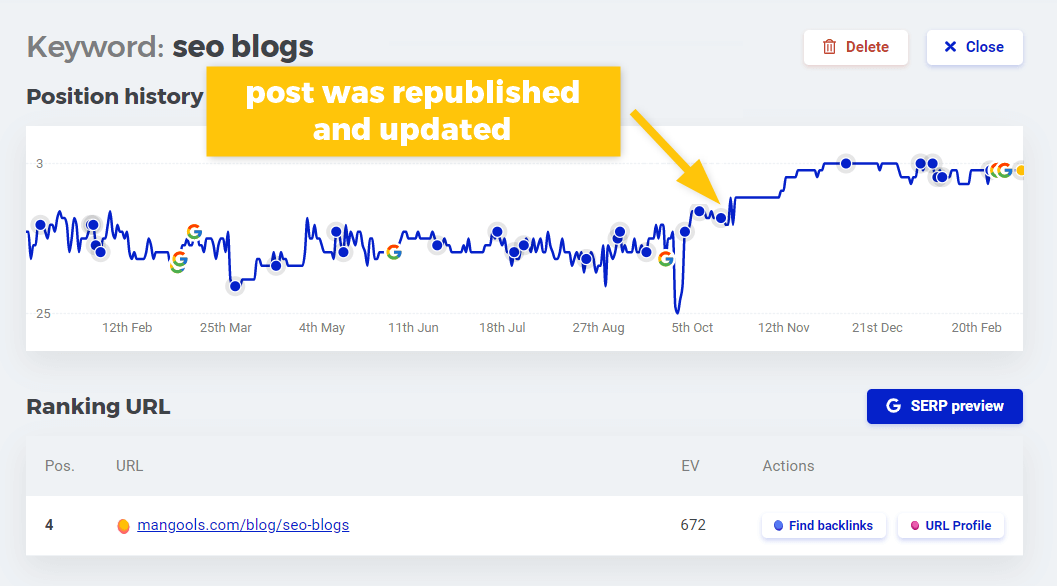The height and width of the screenshot is (586, 1057).
Task: Select the data point the arrow points to
Action: pyautogui.click(x=721, y=218)
